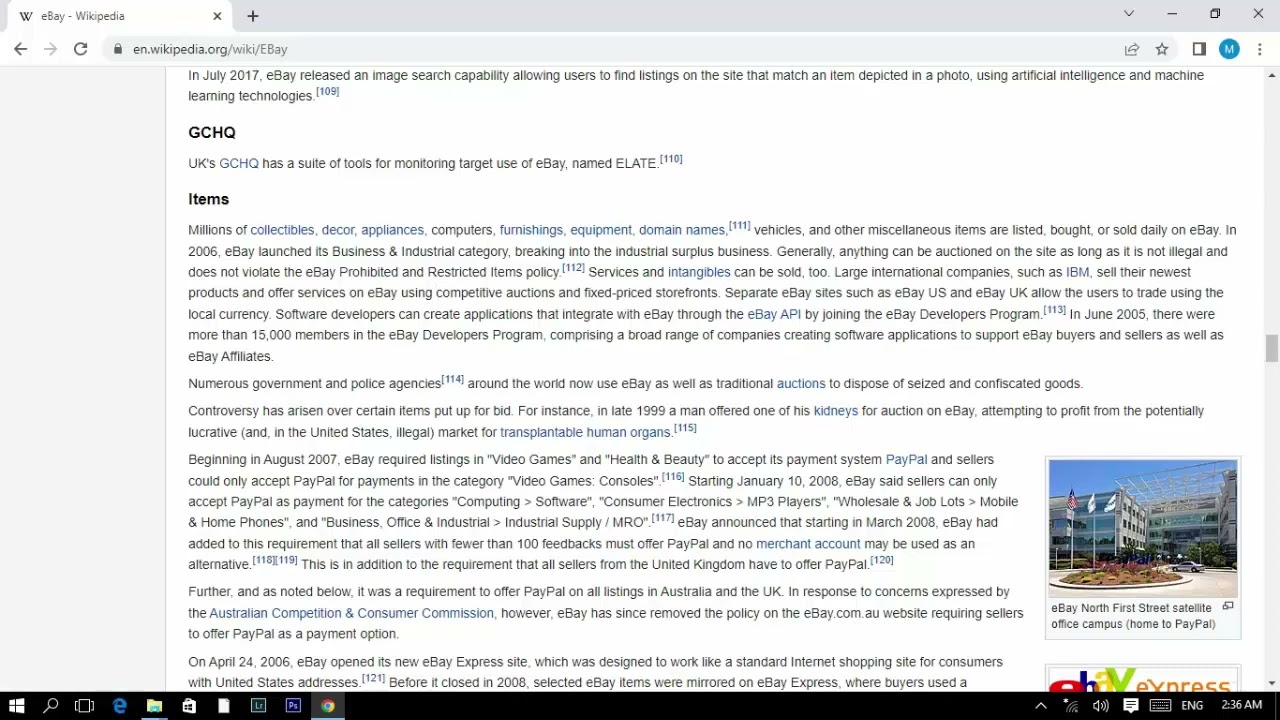Image resolution: width=1280 pixels, height=720 pixels.
Task: Jump to citation 113
Action: point(1054,309)
